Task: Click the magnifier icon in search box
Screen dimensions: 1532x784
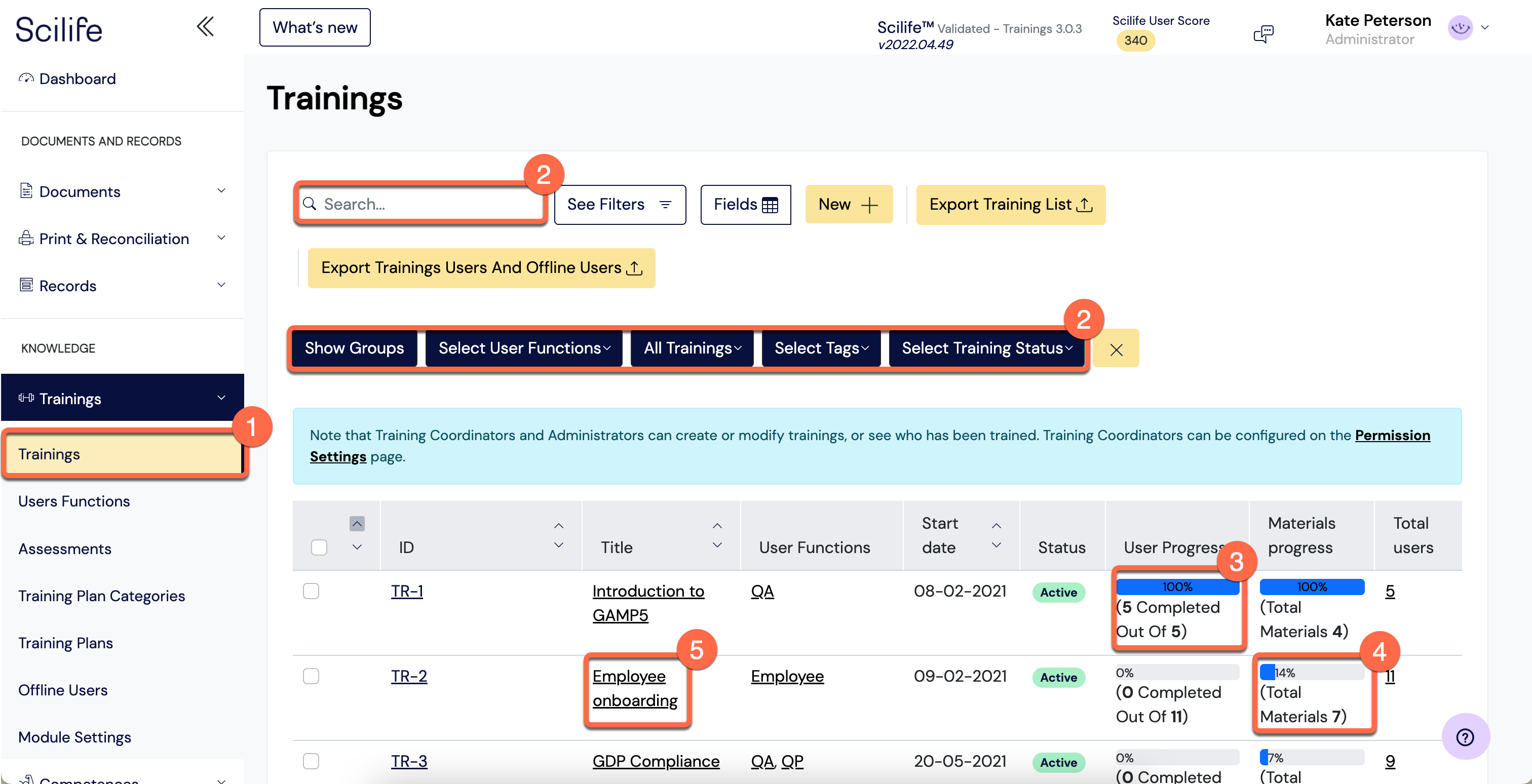Action: [x=309, y=204]
